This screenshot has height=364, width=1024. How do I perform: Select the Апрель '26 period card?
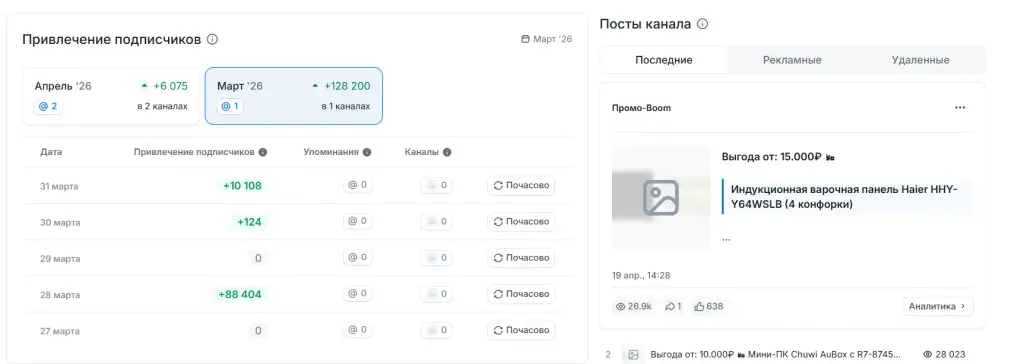point(111,95)
